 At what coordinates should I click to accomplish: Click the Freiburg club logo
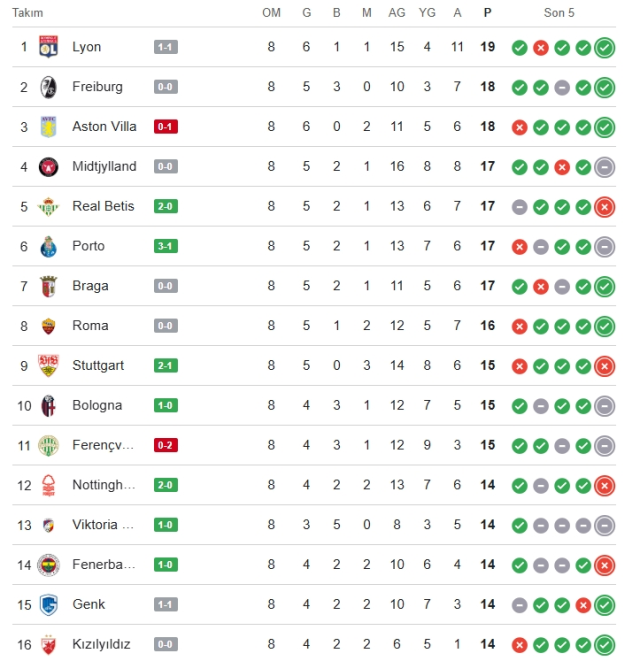(x=48, y=87)
